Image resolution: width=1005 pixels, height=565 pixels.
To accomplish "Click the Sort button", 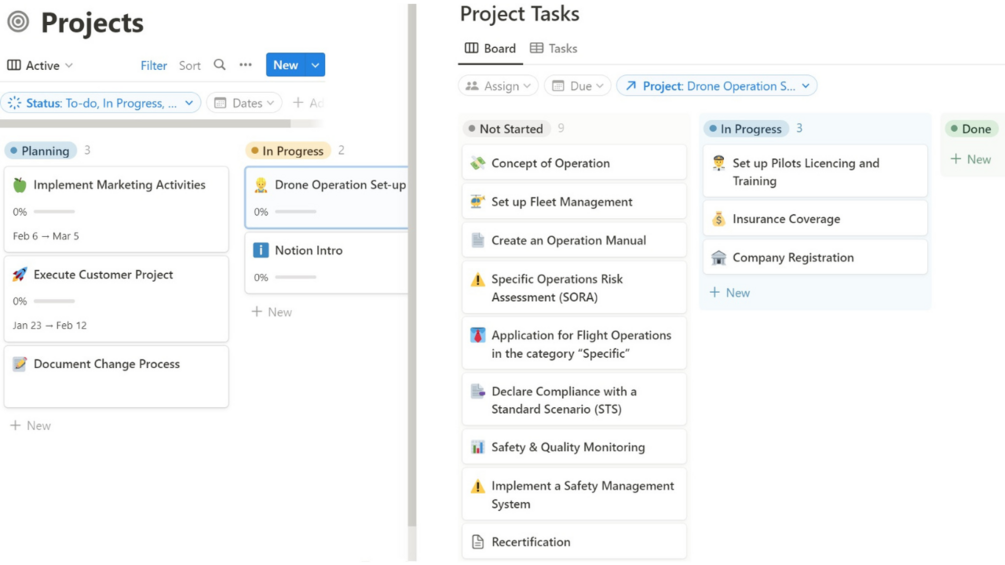I will pyautogui.click(x=190, y=65).
